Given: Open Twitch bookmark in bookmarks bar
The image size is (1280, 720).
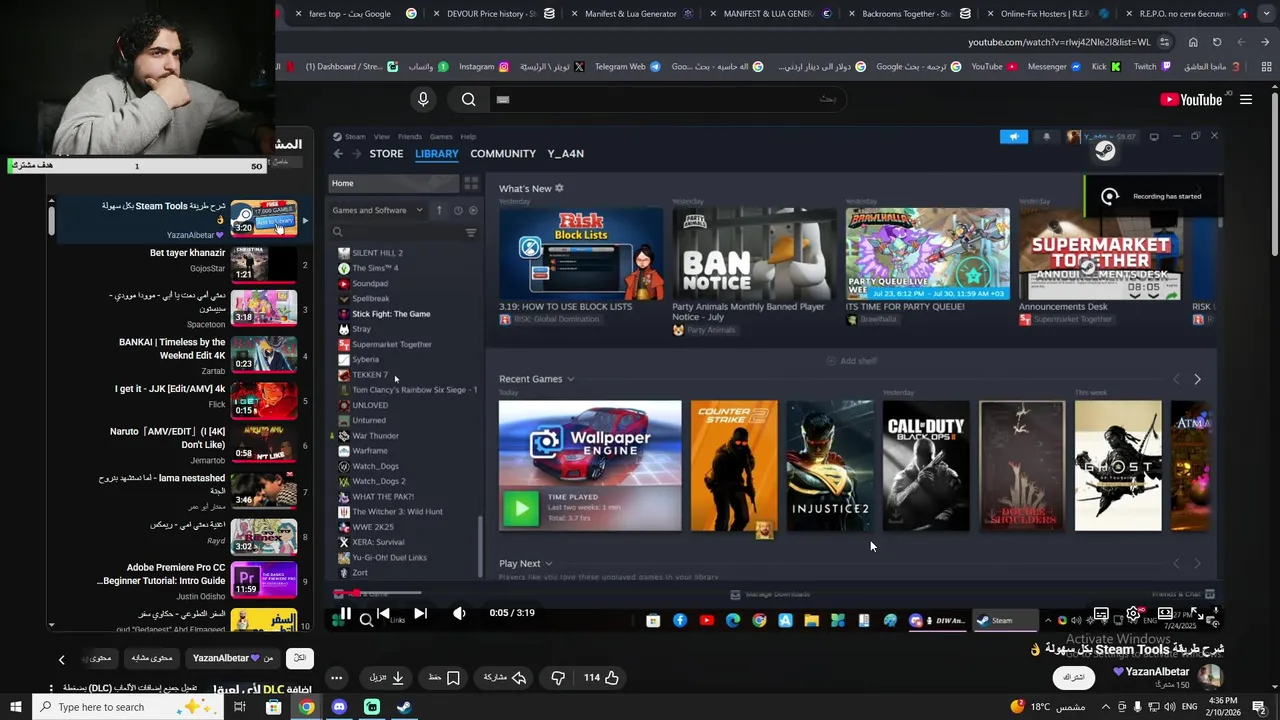Looking at the screenshot, I should coord(1152,67).
